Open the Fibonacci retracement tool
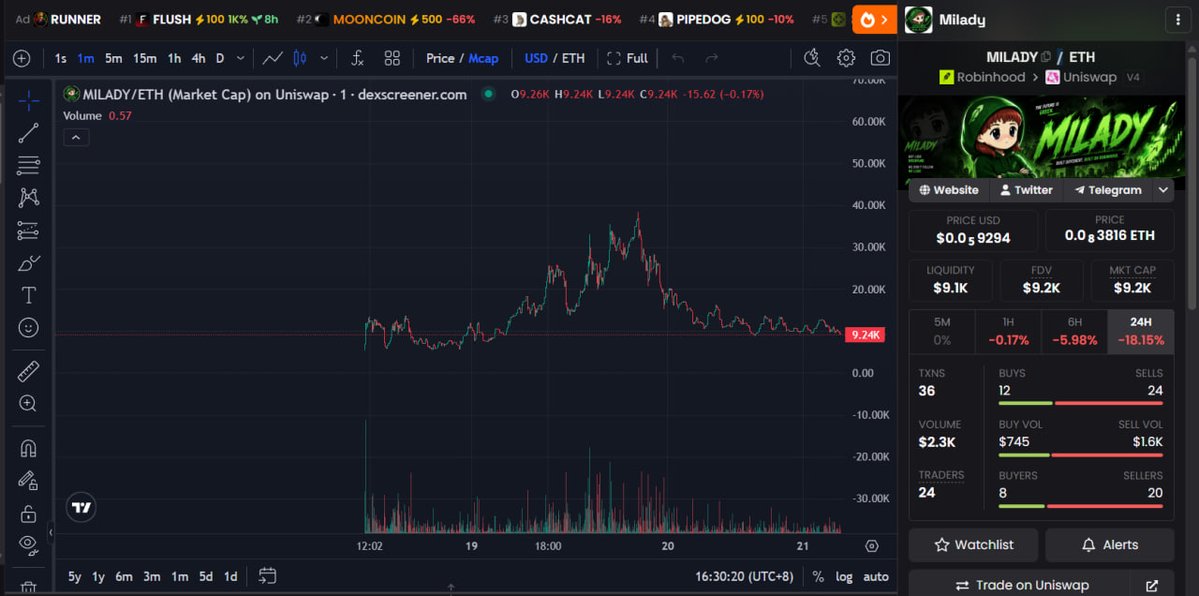 28,165
